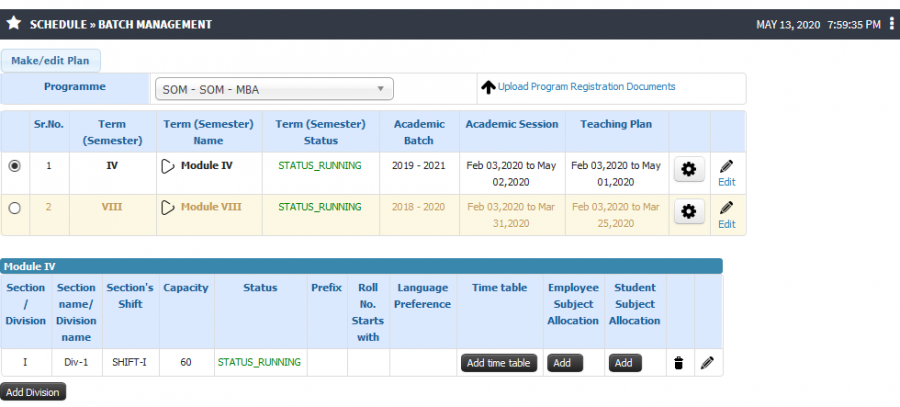This screenshot has height=407, width=900.
Task: Click the play triangle icon beside Module IV
Action: coord(168,166)
